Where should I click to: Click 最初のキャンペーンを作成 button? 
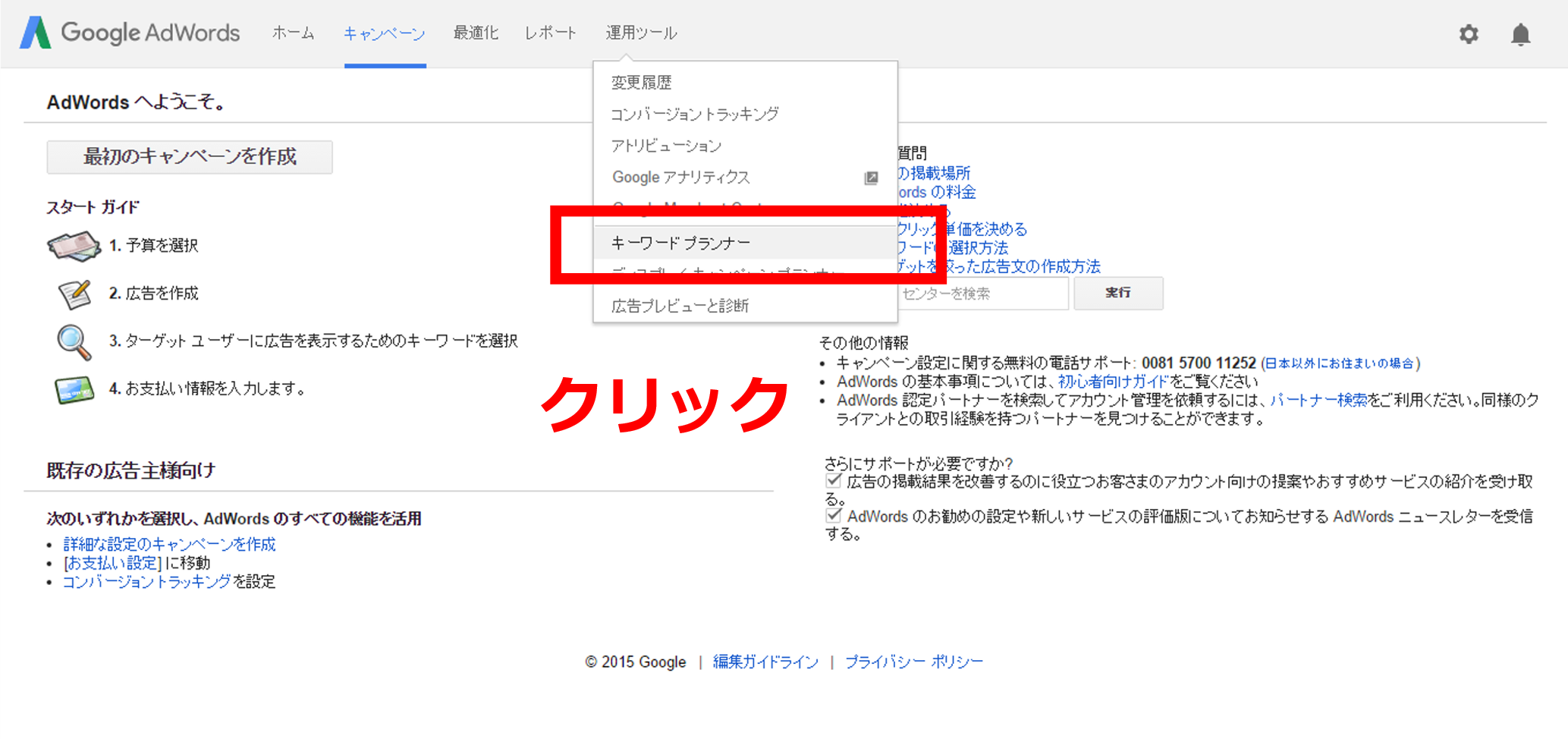pyautogui.click(x=190, y=157)
